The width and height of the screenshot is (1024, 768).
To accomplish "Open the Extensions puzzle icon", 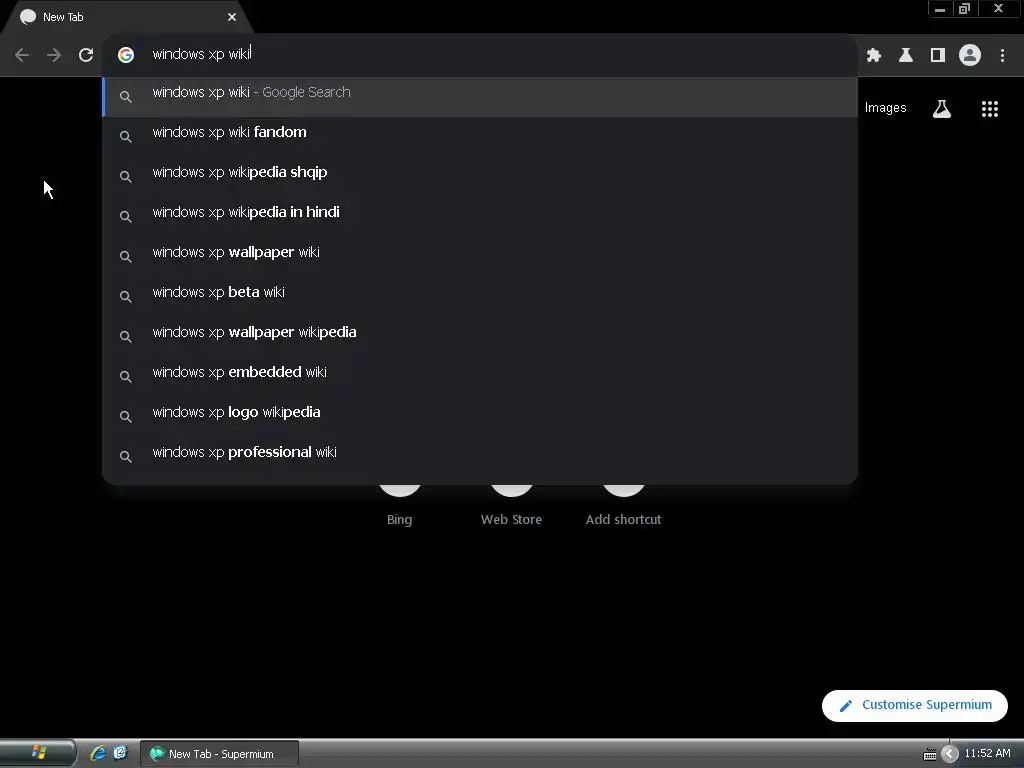I will coord(874,55).
